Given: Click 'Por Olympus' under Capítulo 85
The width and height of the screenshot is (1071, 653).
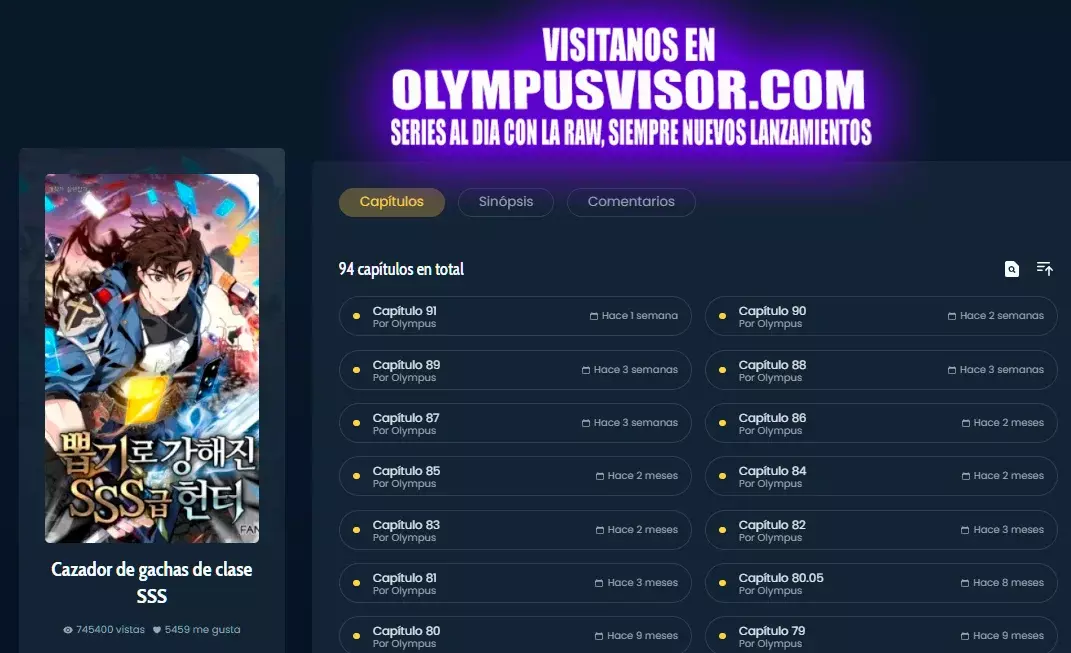Looking at the screenshot, I should click(404, 484).
